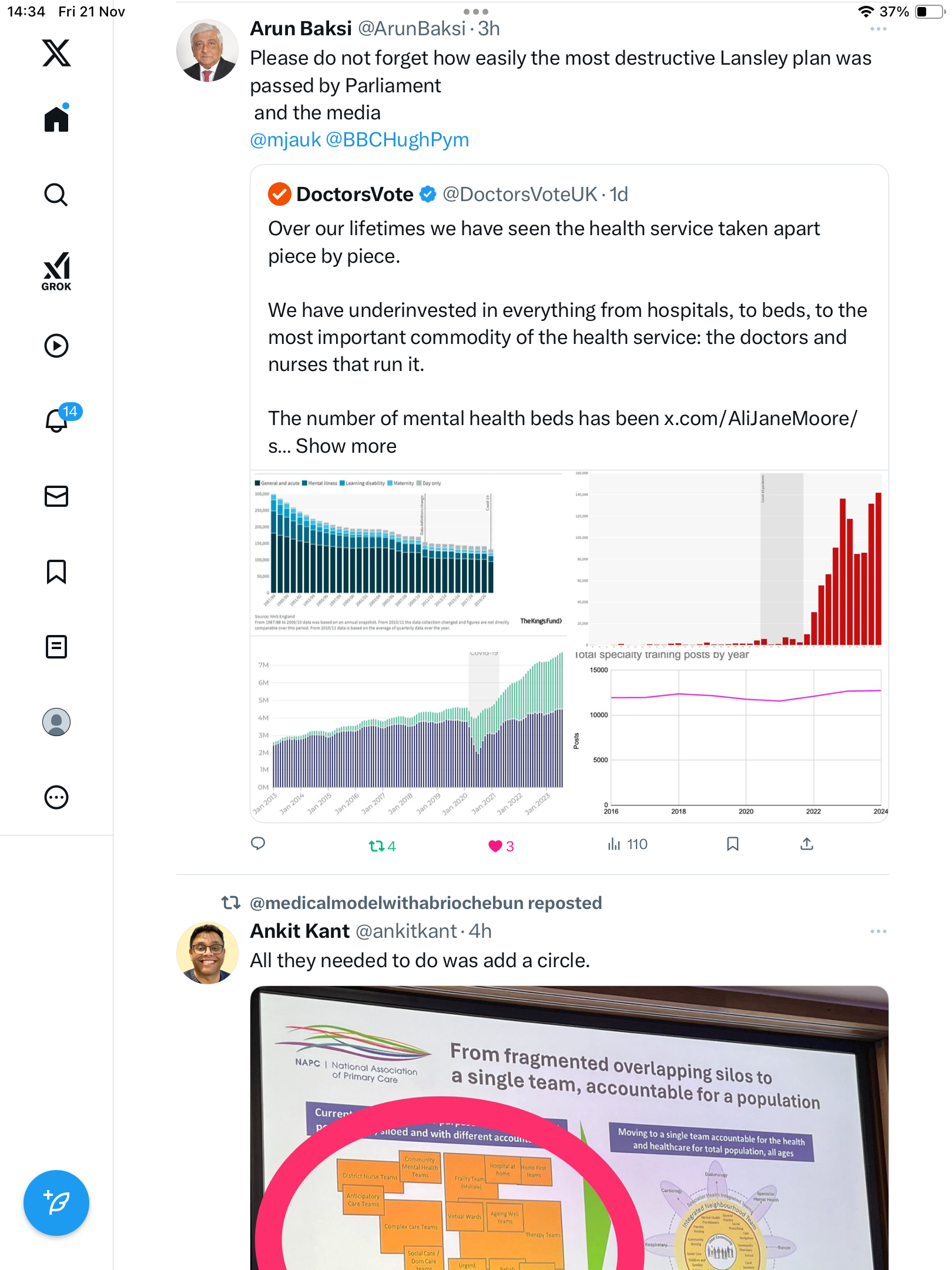The height and width of the screenshot is (1270, 952).
Task: Open the Bookmarks sidebar icon
Action: (x=56, y=571)
